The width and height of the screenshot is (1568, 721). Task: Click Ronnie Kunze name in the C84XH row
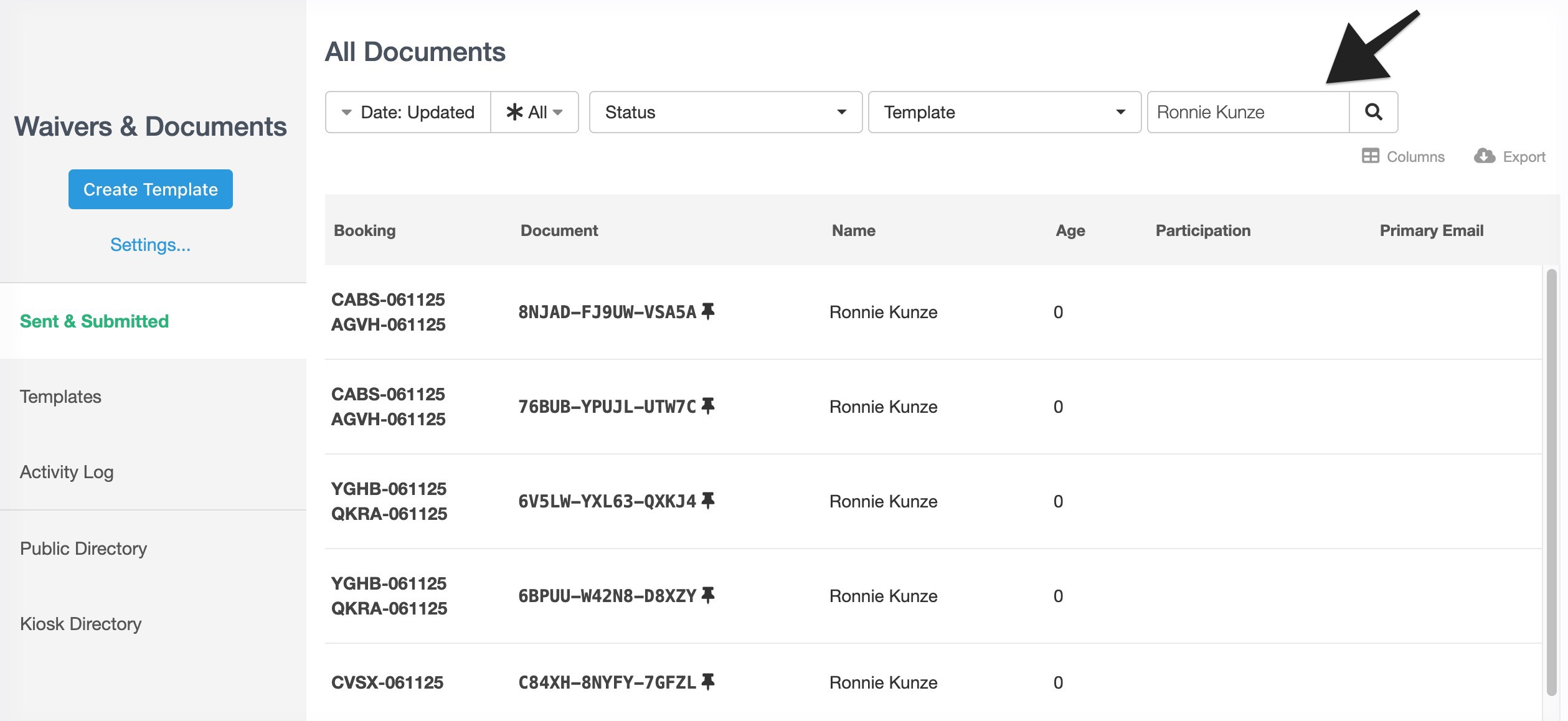(x=884, y=682)
